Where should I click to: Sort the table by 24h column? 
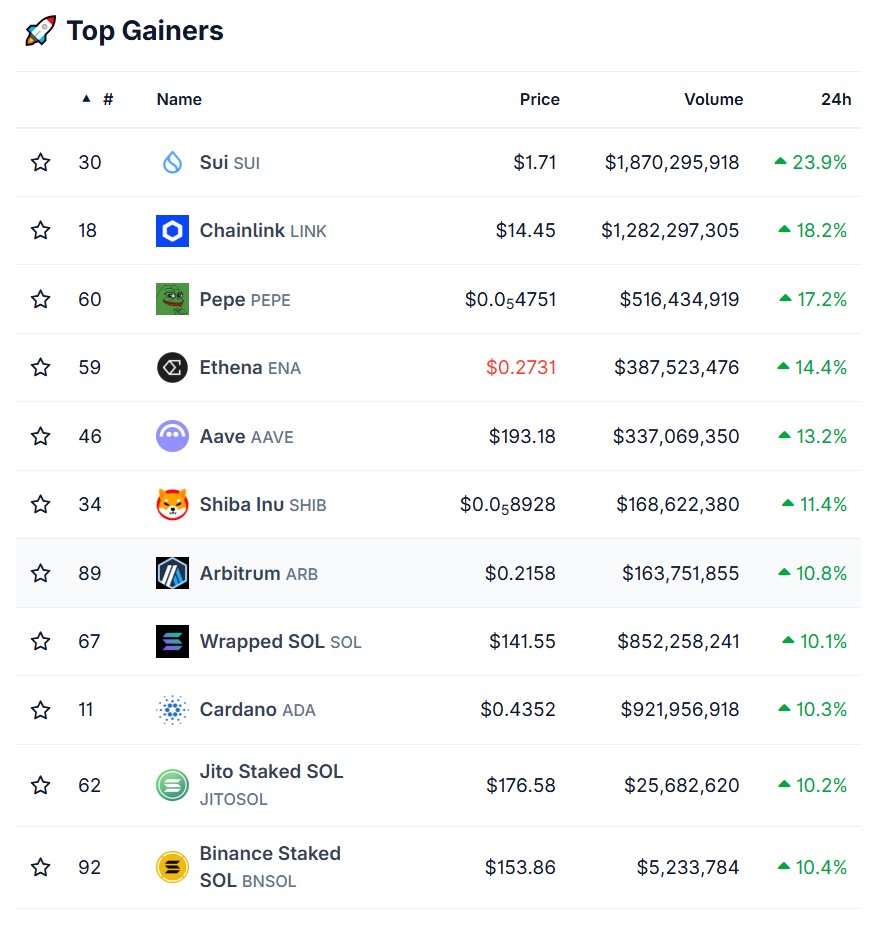(x=834, y=99)
